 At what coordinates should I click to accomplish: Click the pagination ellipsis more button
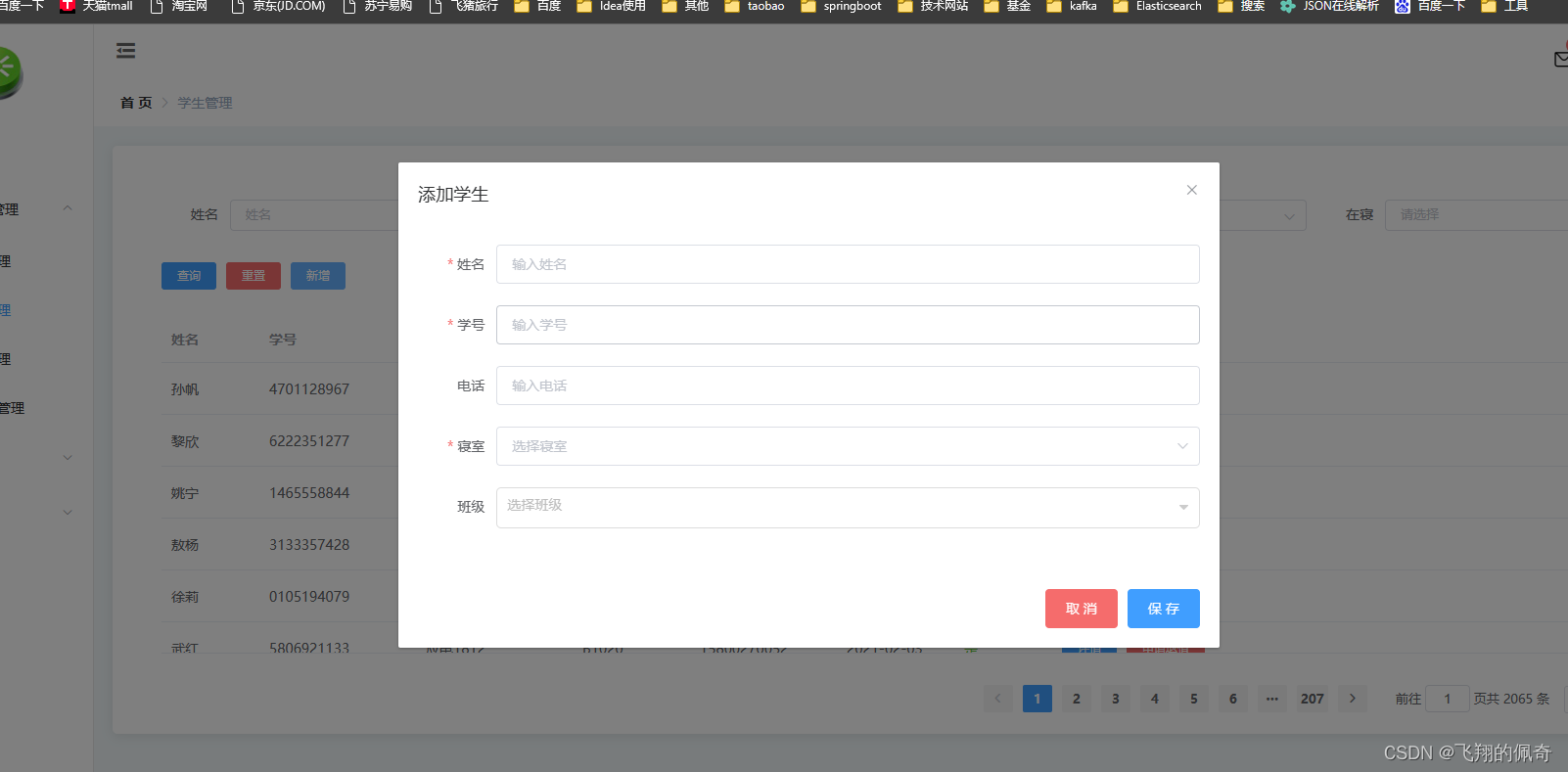pos(1272,699)
